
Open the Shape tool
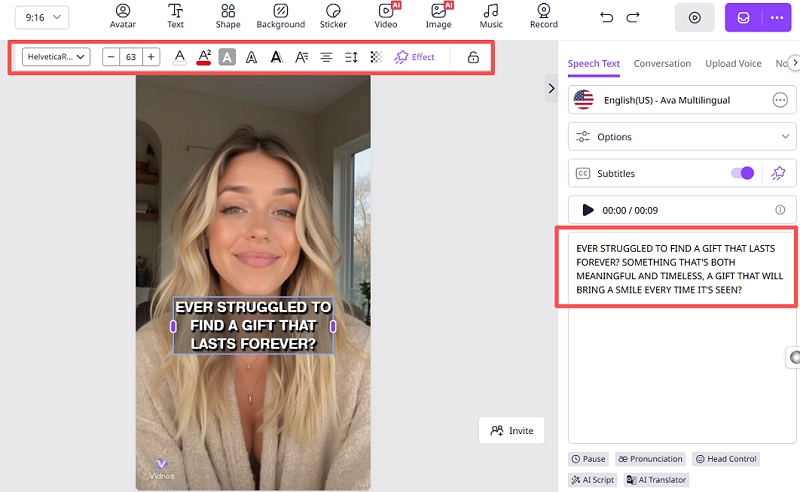228,16
